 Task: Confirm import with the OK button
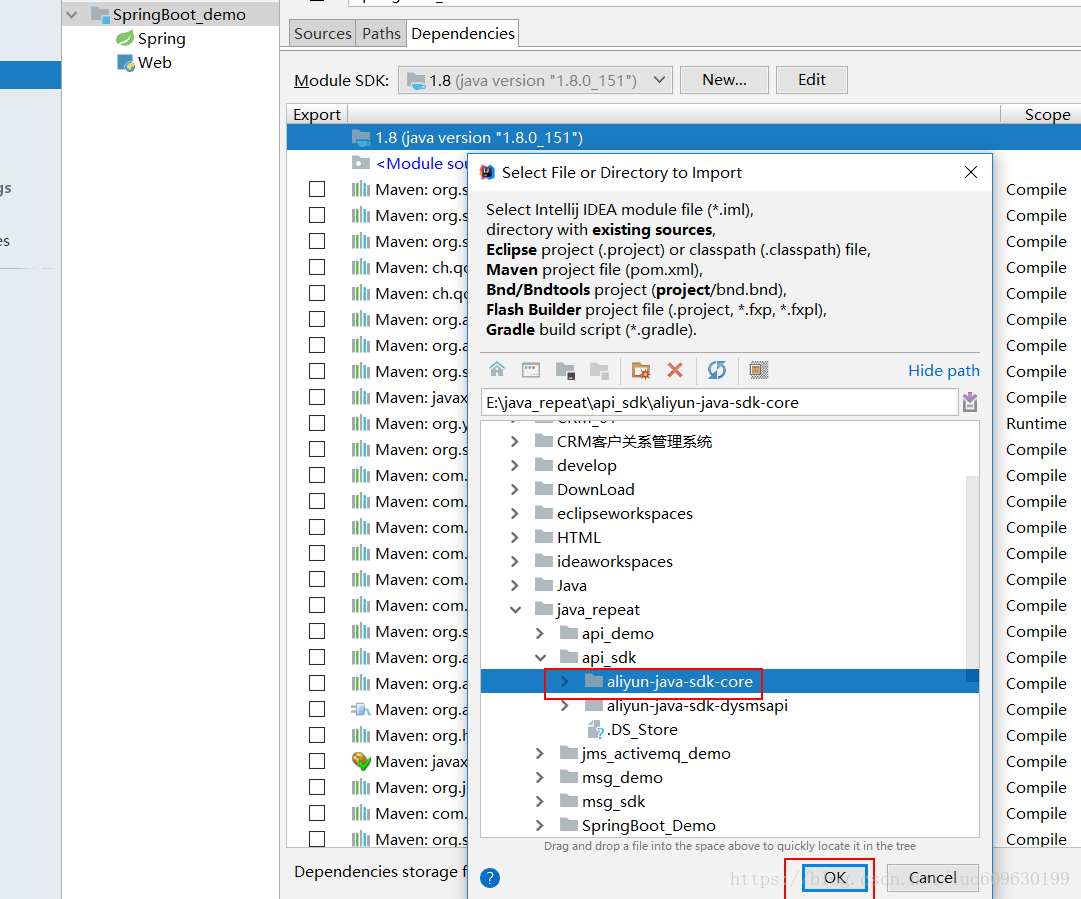click(834, 878)
